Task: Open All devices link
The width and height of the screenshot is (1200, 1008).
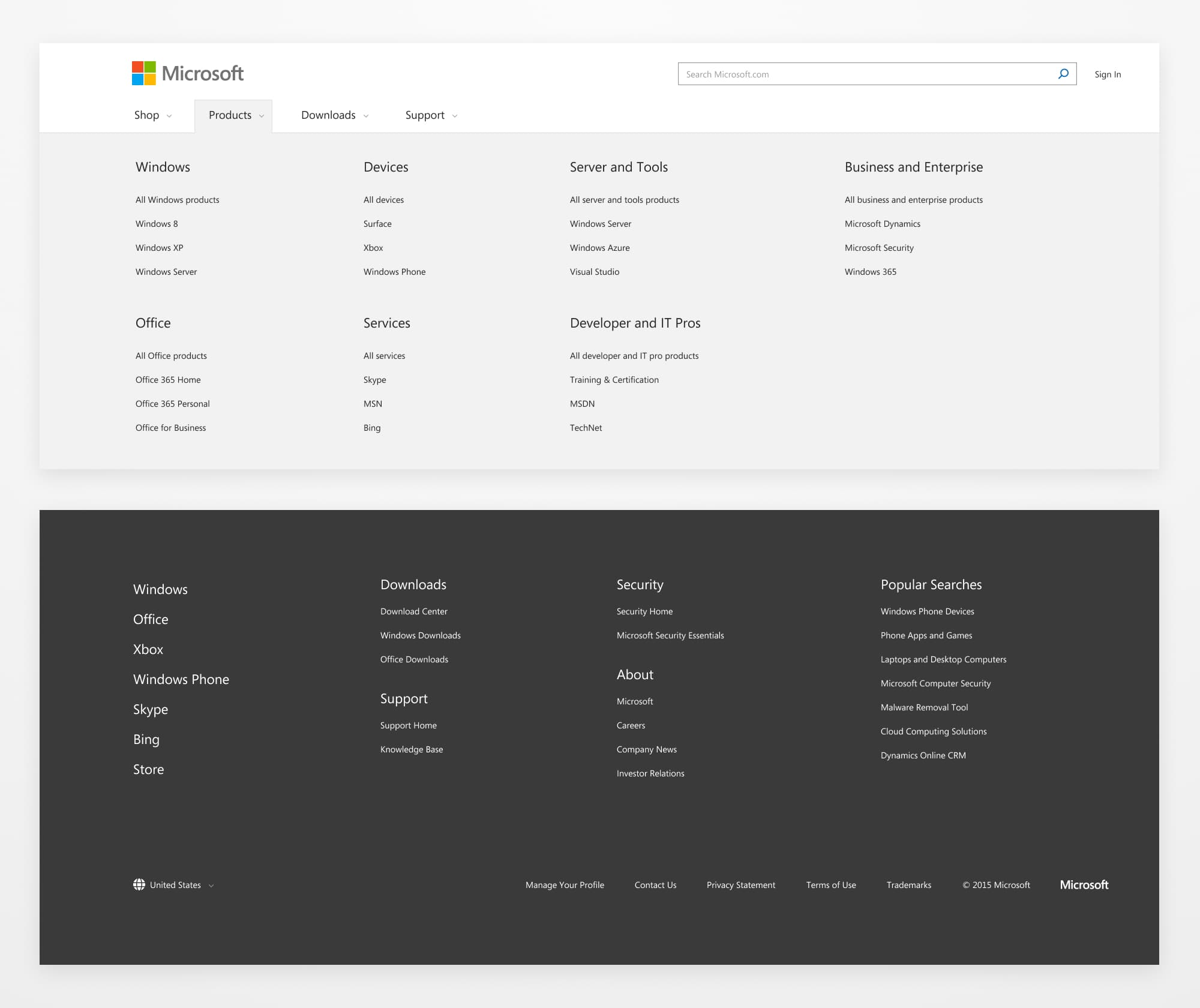Action: (x=383, y=200)
